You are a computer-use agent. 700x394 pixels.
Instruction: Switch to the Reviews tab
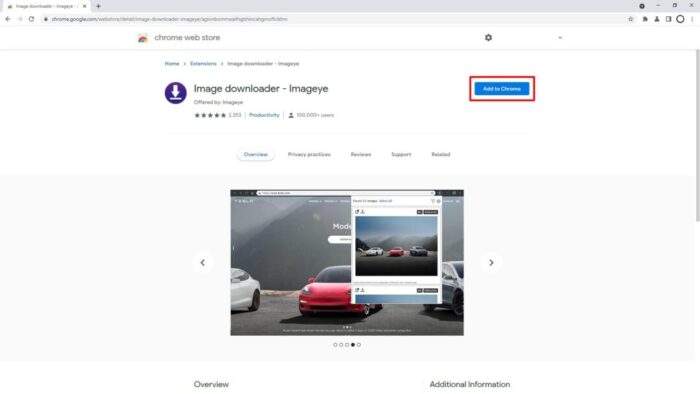pos(361,154)
